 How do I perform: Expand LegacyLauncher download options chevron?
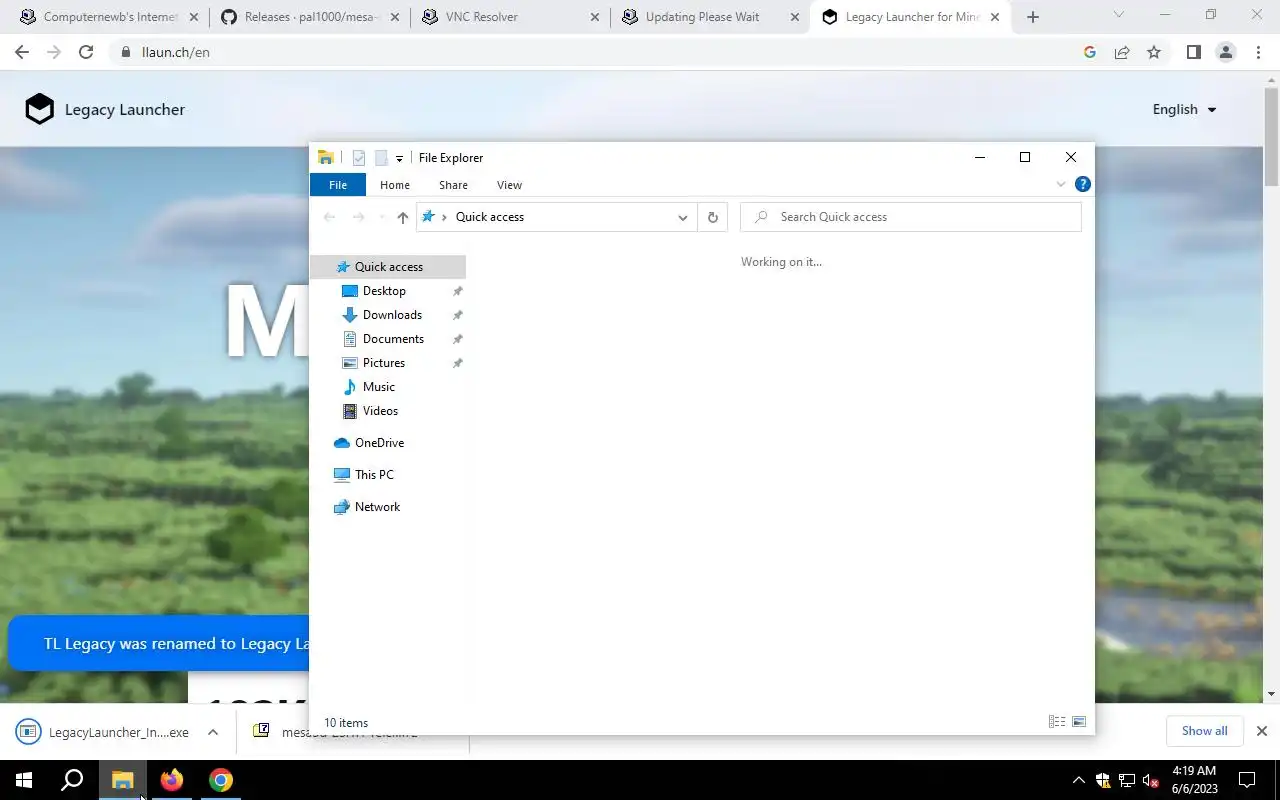coord(213,732)
